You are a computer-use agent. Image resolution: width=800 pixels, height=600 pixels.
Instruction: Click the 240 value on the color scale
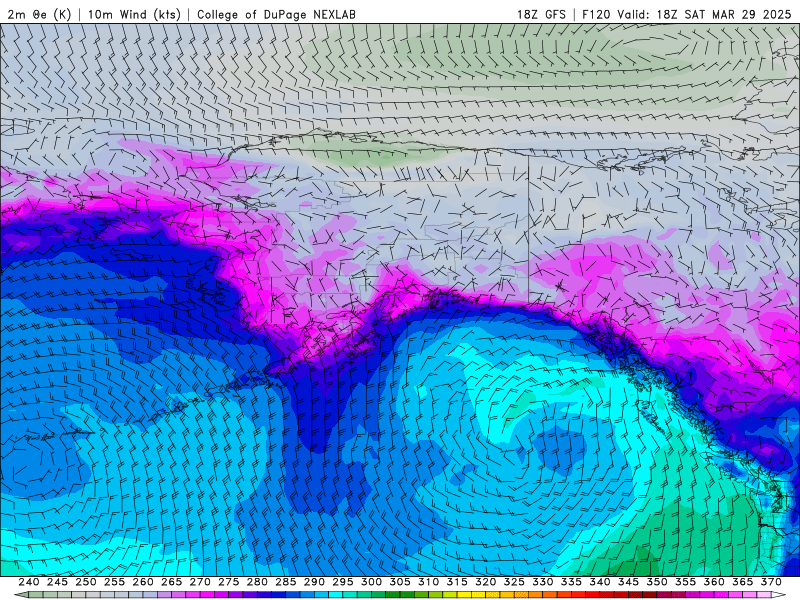(29, 582)
